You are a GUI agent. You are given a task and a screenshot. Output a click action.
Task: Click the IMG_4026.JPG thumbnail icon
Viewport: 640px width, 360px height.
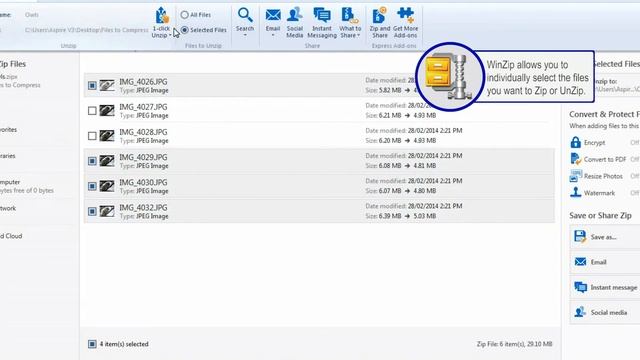point(107,85)
